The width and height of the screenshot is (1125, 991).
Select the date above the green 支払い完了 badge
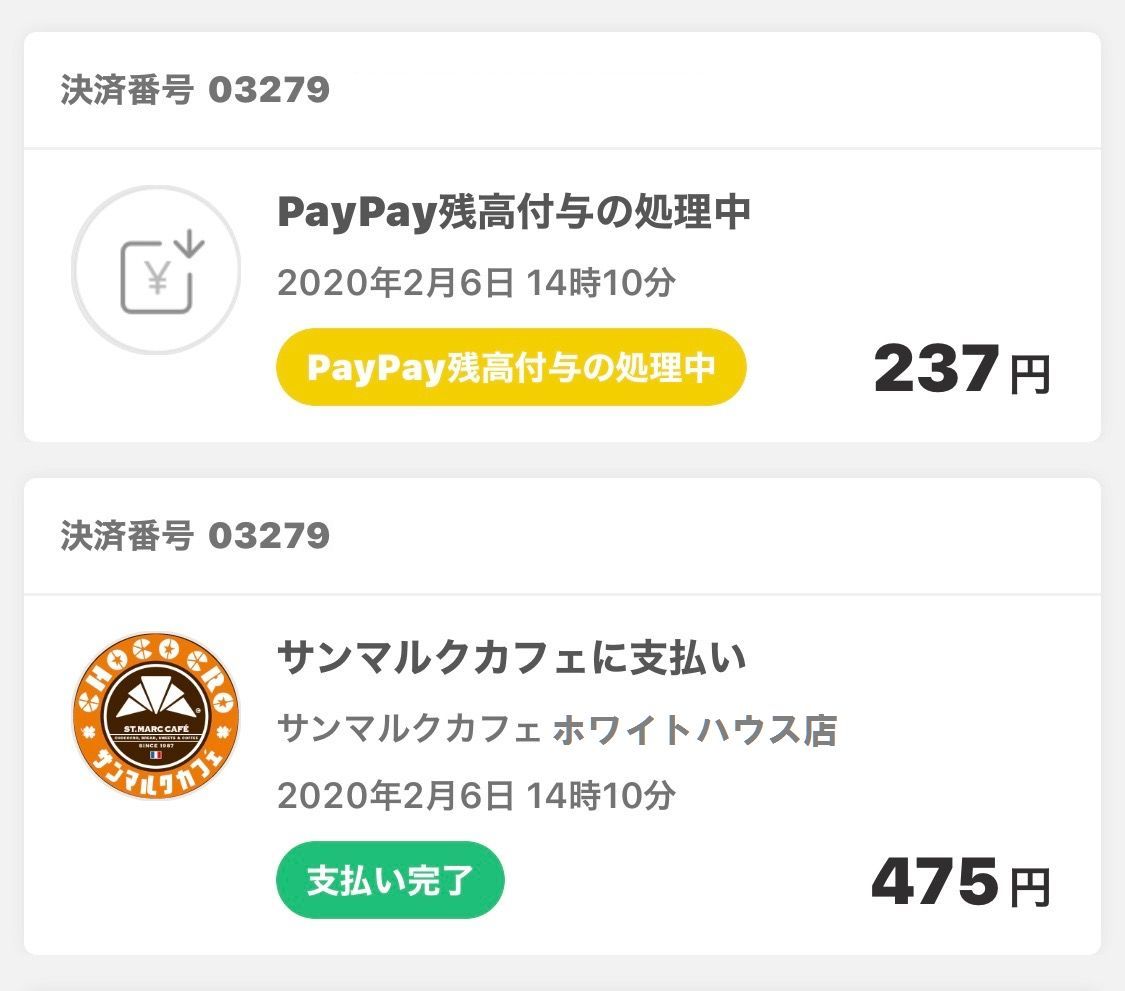tap(476, 796)
